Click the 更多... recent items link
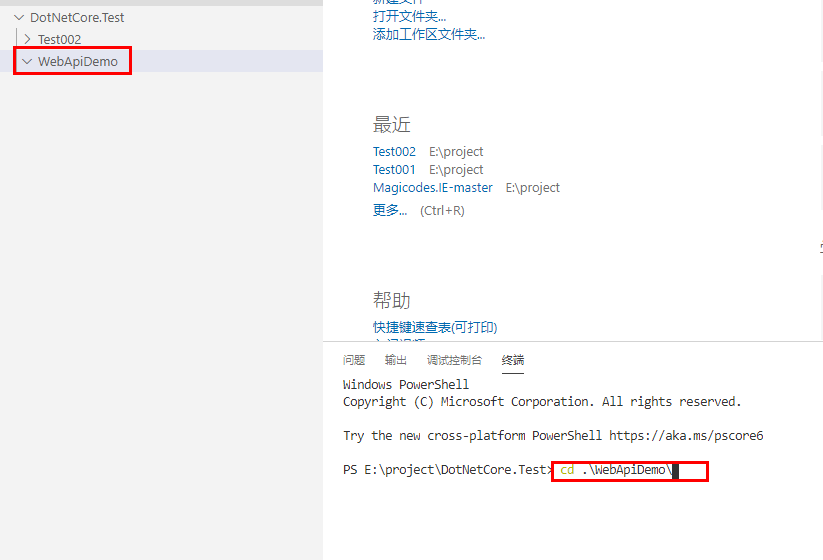This screenshot has height=560, width=823. tap(390, 210)
